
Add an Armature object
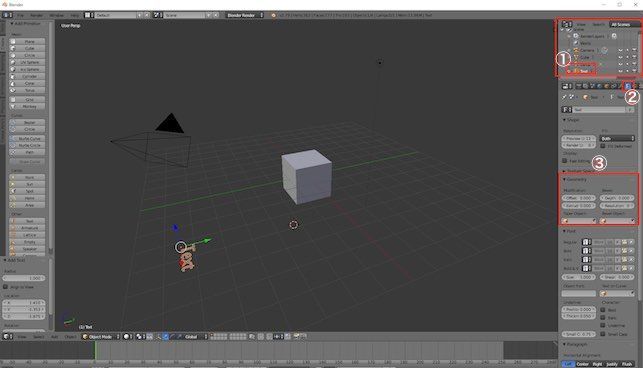point(27,228)
